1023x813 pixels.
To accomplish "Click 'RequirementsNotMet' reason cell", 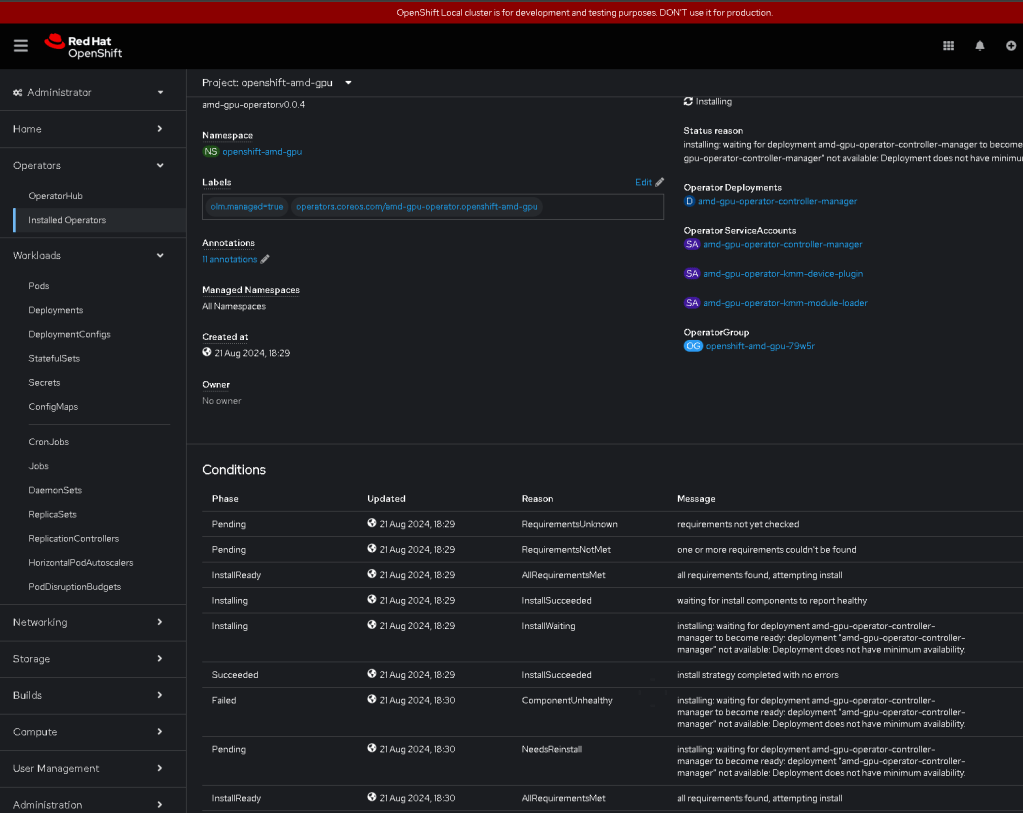I will coord(566,549).
